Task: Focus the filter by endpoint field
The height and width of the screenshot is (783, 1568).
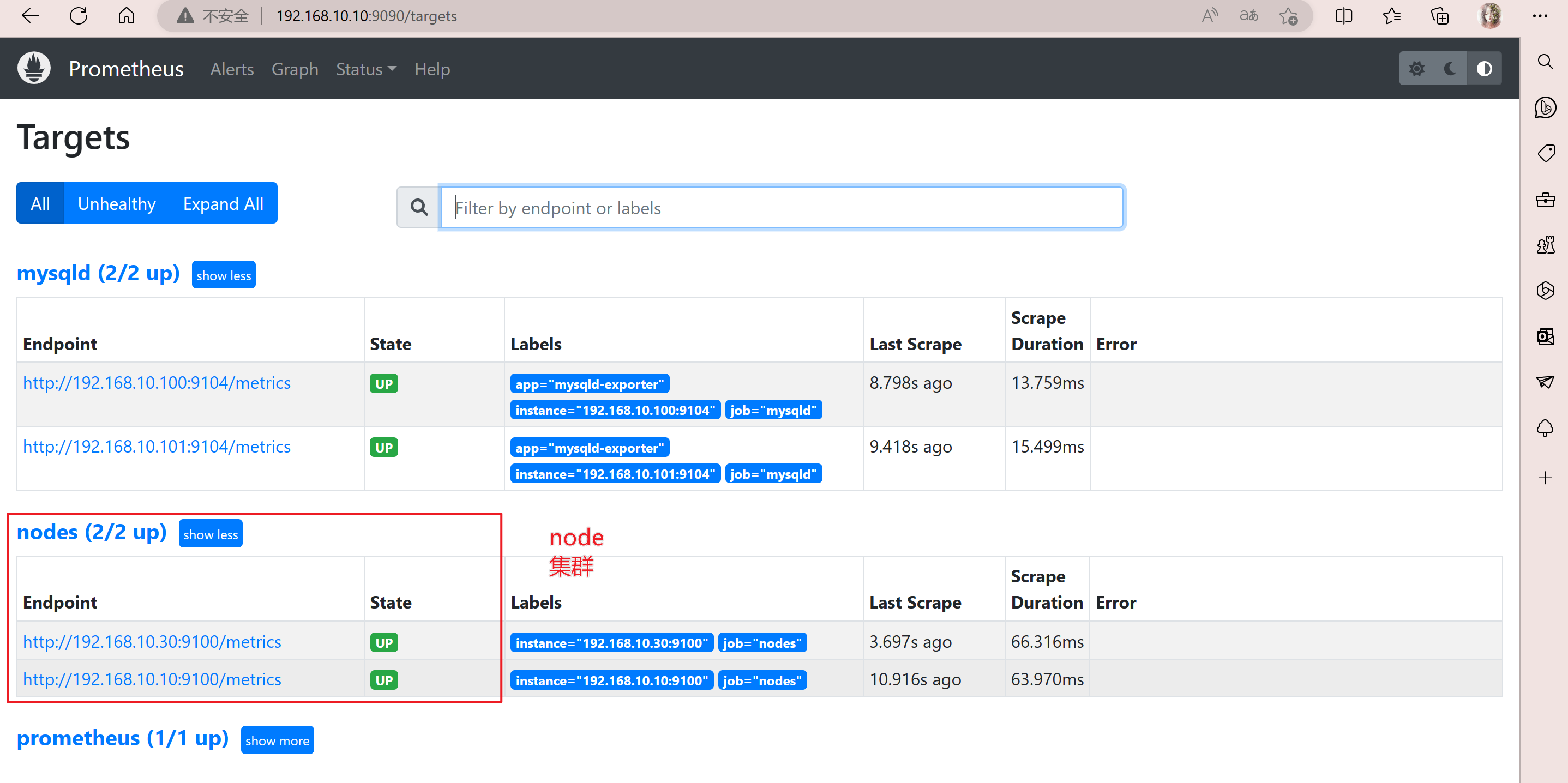Action: (782, 207)
